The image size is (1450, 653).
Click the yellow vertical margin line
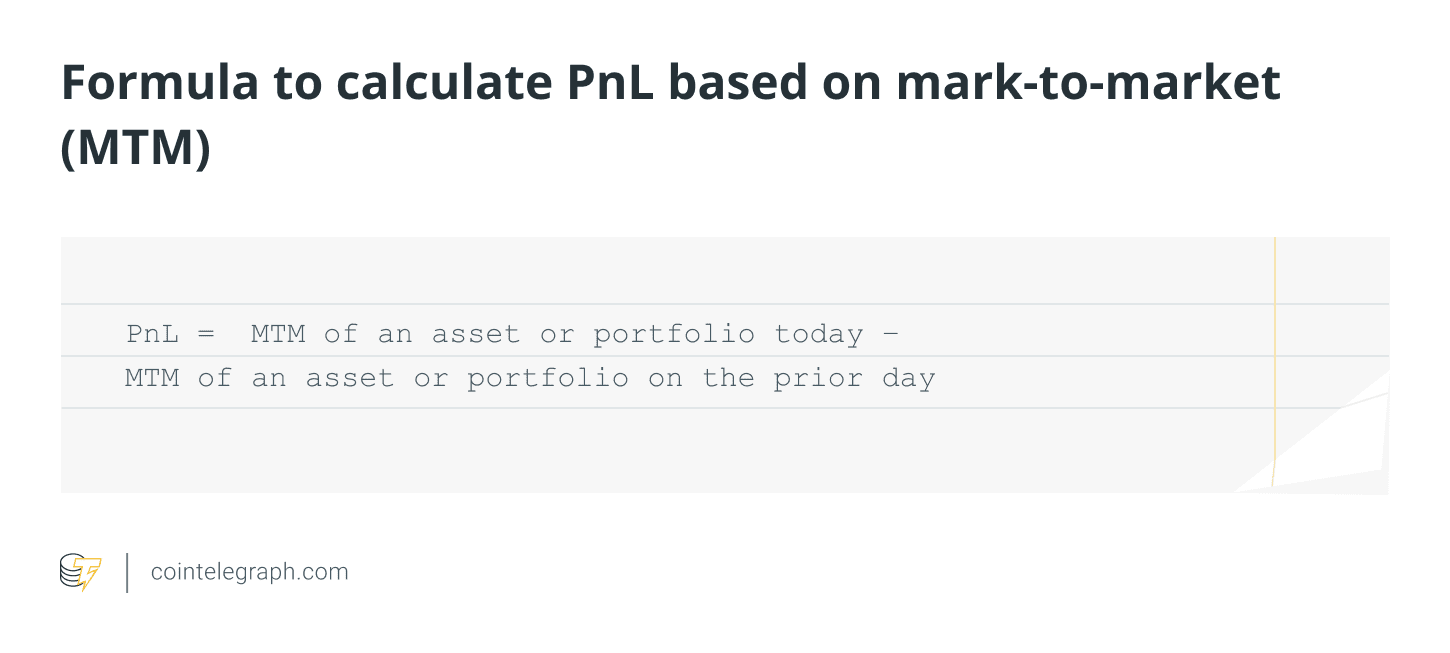point(1275,360)
